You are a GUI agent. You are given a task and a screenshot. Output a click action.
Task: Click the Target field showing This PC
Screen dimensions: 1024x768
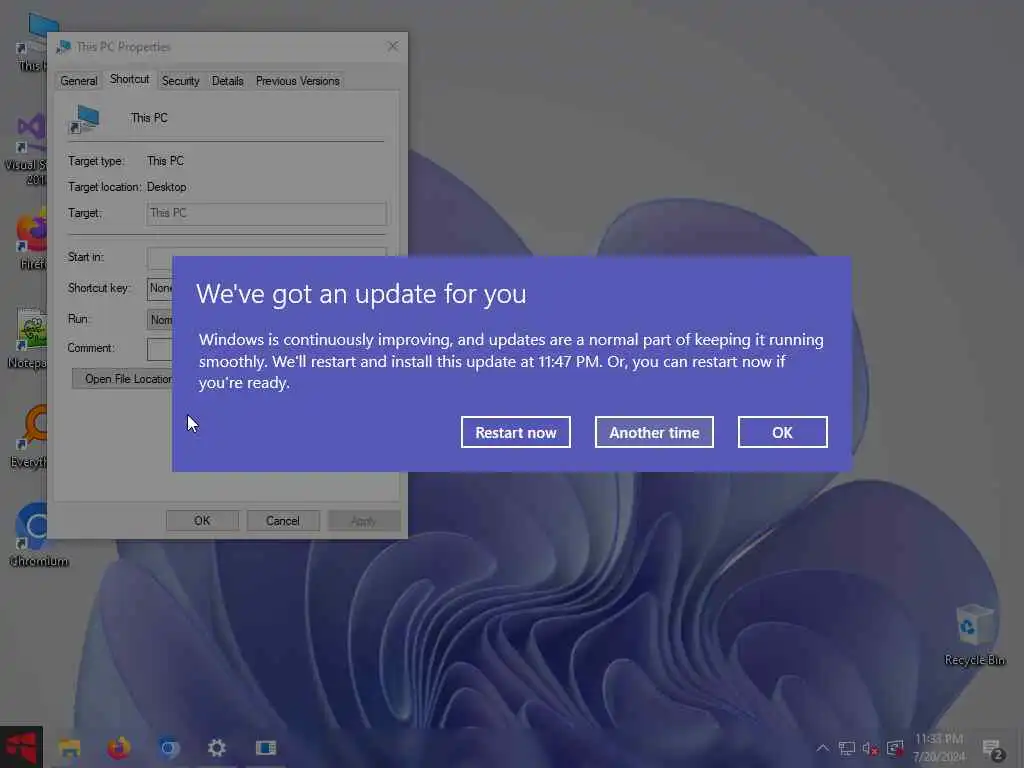pos(266,214)
